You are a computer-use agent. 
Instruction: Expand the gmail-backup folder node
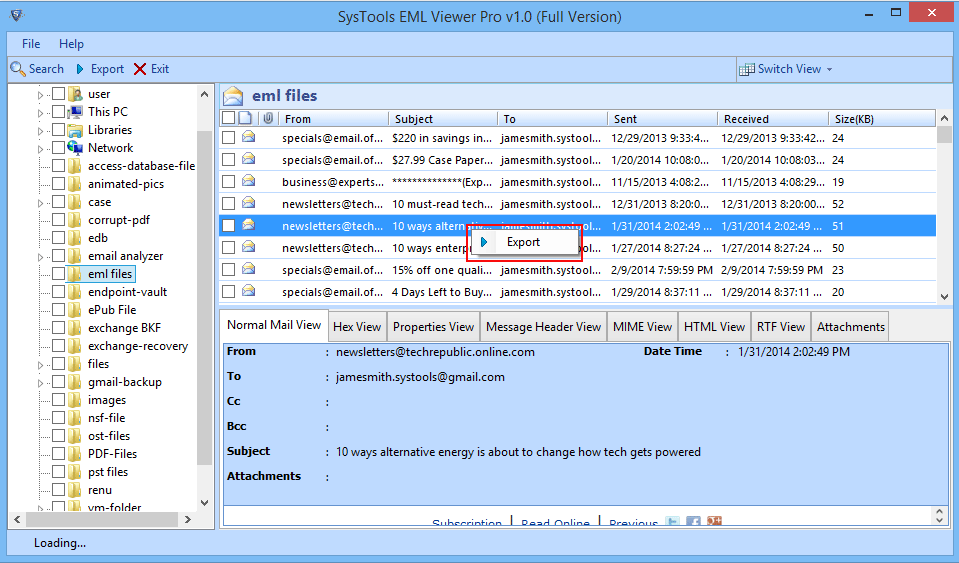[40, 383]
